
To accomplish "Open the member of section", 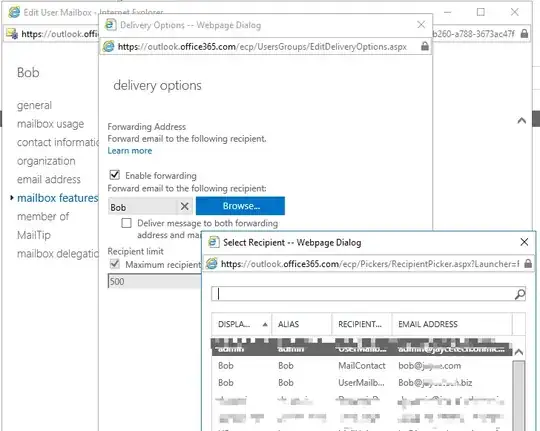I will (x=43, y=217).
